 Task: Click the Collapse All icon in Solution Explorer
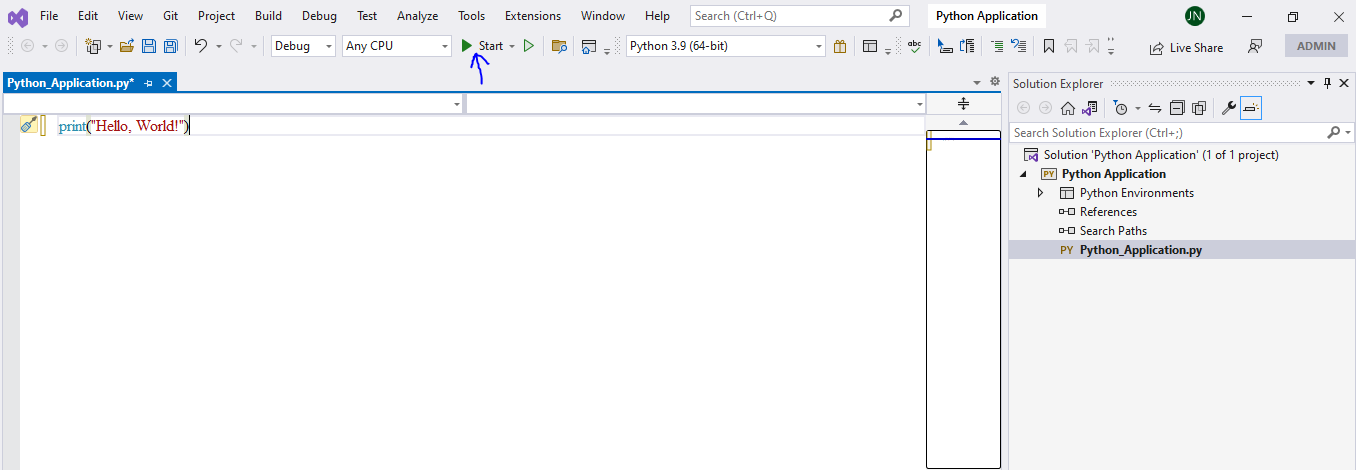coord(1177,108)
